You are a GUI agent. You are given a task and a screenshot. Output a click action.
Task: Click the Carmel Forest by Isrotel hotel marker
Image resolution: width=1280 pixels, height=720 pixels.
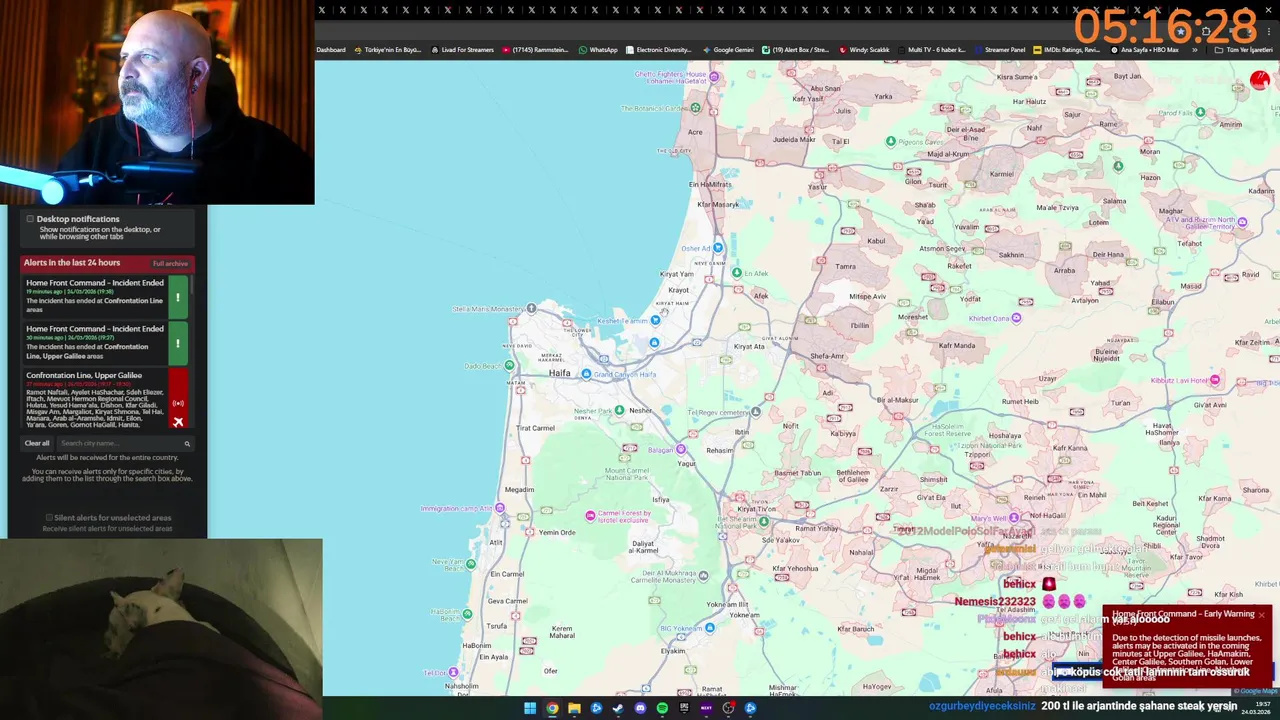tap(590, 516)
